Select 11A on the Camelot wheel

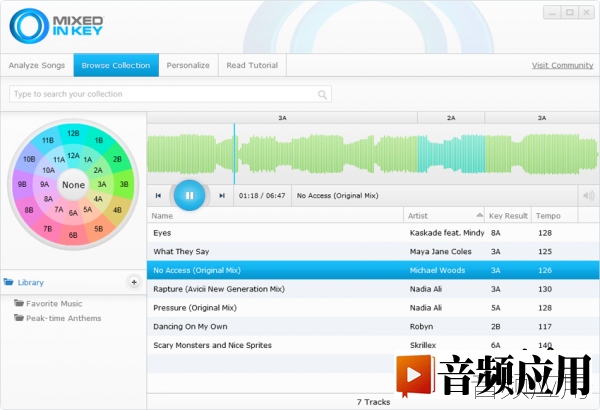(59, 160)
